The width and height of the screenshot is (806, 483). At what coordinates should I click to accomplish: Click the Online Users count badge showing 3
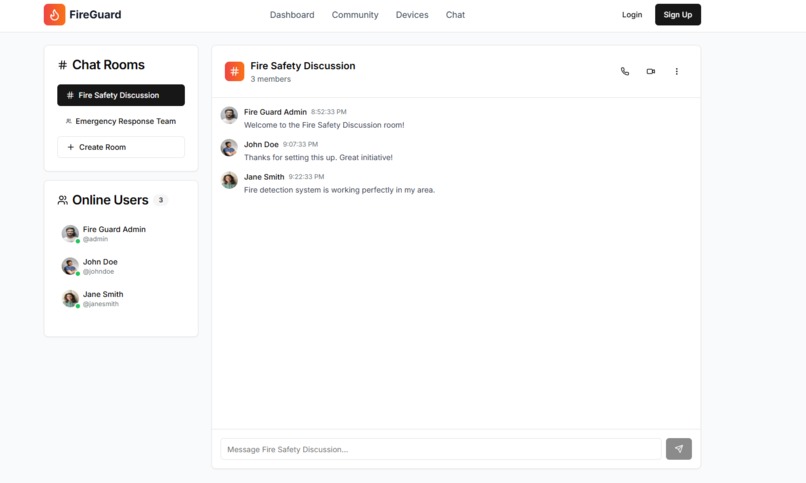pyautogui.click(x=160, y=200)
